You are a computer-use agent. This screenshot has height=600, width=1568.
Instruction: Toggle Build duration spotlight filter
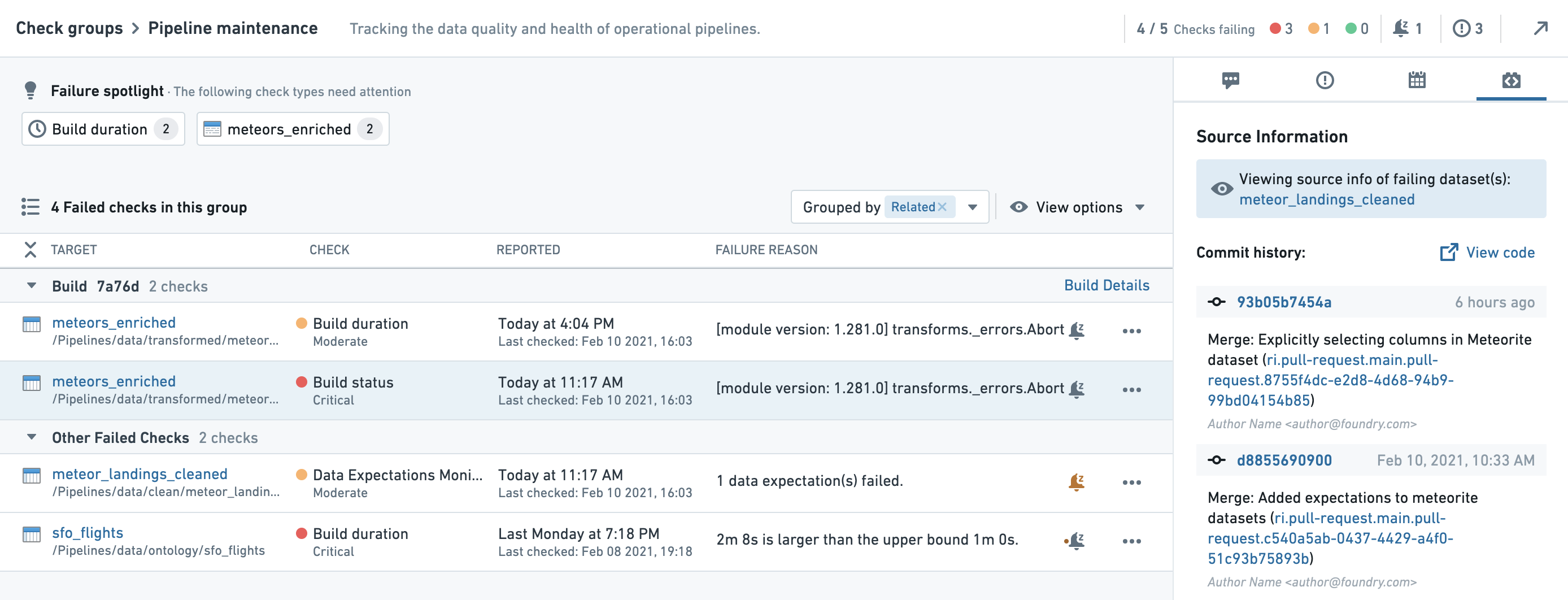tap(103, 129)
